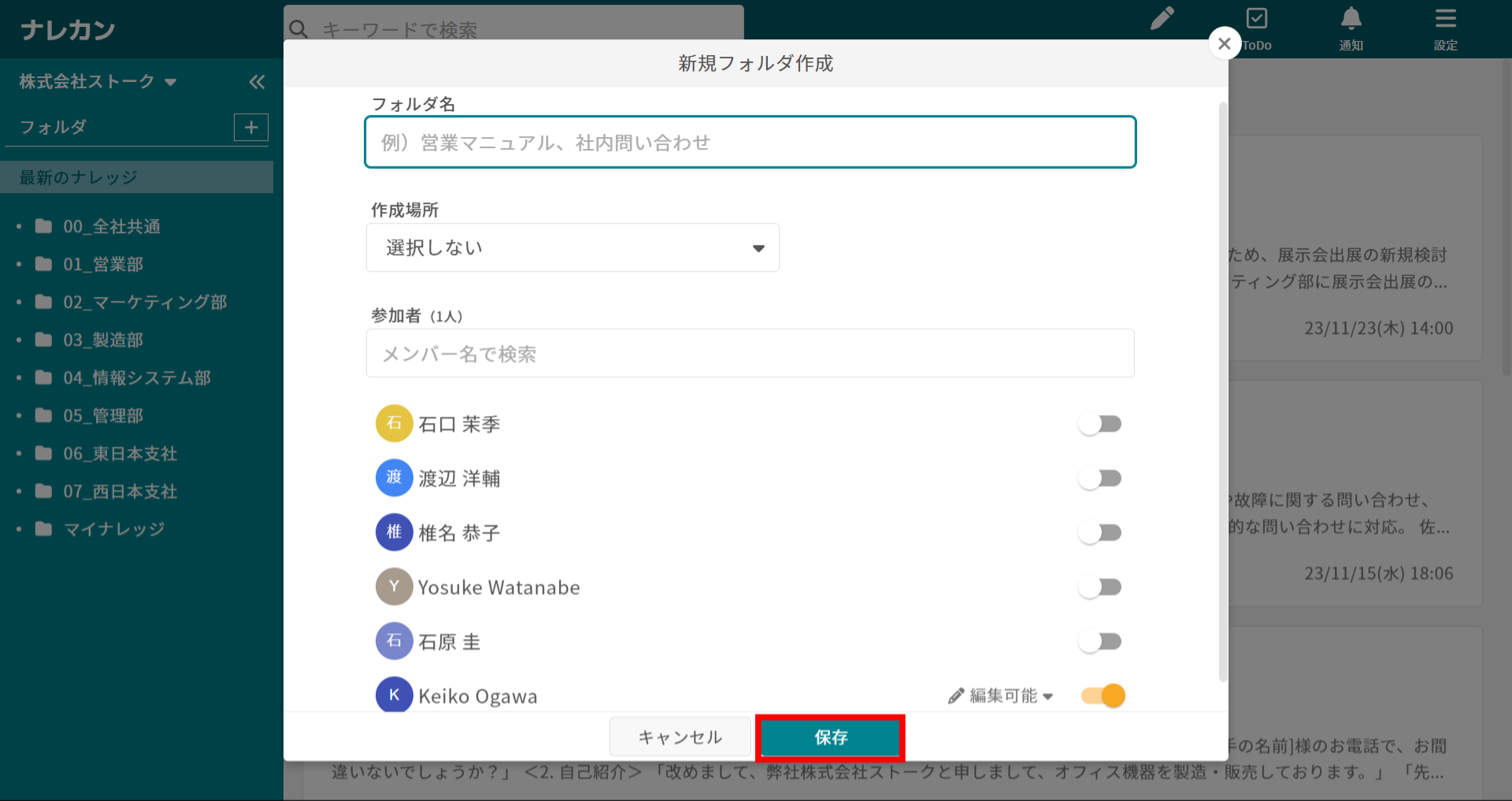Enable participant toggle for 石口 茉季

(x=1100, y=425)
